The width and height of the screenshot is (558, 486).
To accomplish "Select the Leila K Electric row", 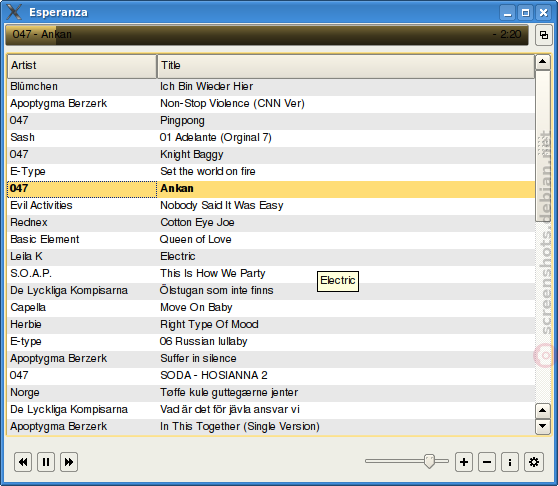I will [x=271, y=257].
